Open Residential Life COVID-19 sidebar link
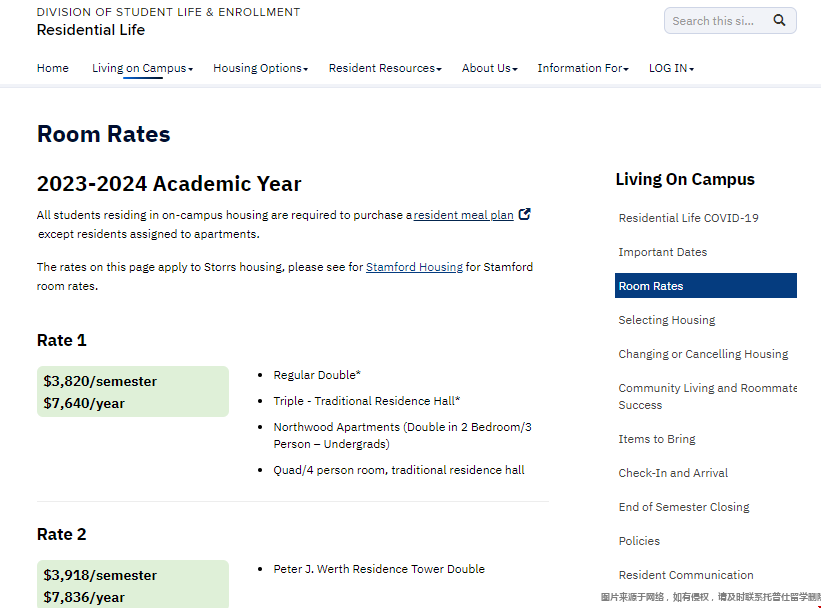Screen dimensions: 821x608 tap(688, 218)
